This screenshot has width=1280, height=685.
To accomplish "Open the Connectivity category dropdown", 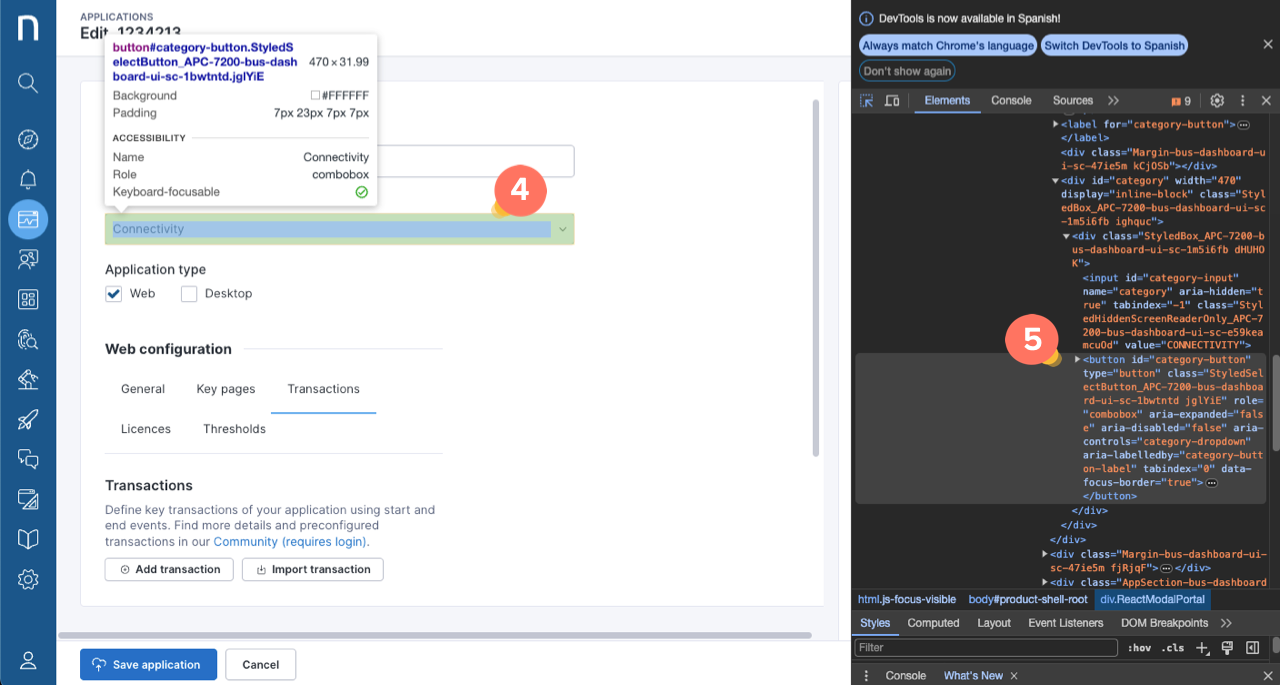I will pyautogui.click(x=339, y=229).
